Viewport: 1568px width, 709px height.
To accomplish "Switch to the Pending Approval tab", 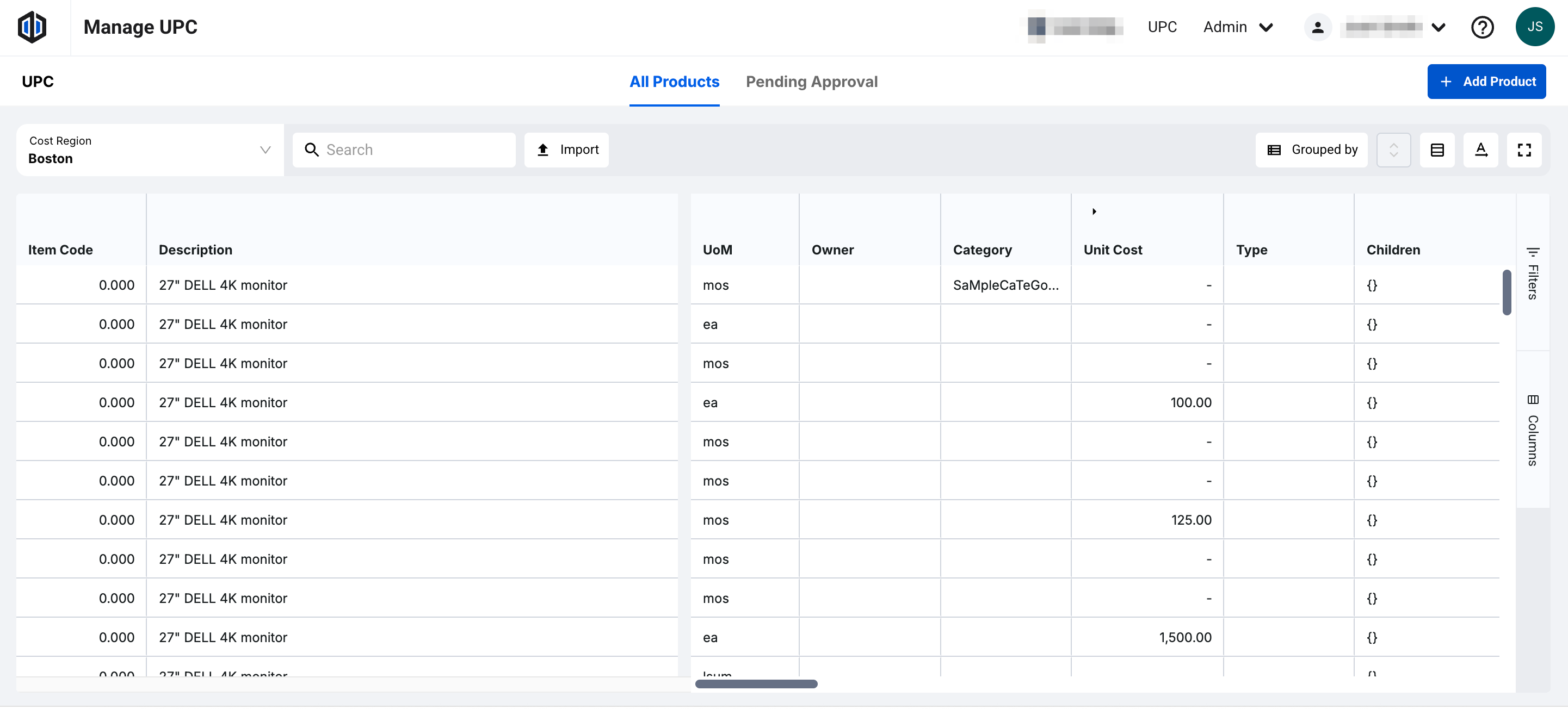I will click(811, 82).
